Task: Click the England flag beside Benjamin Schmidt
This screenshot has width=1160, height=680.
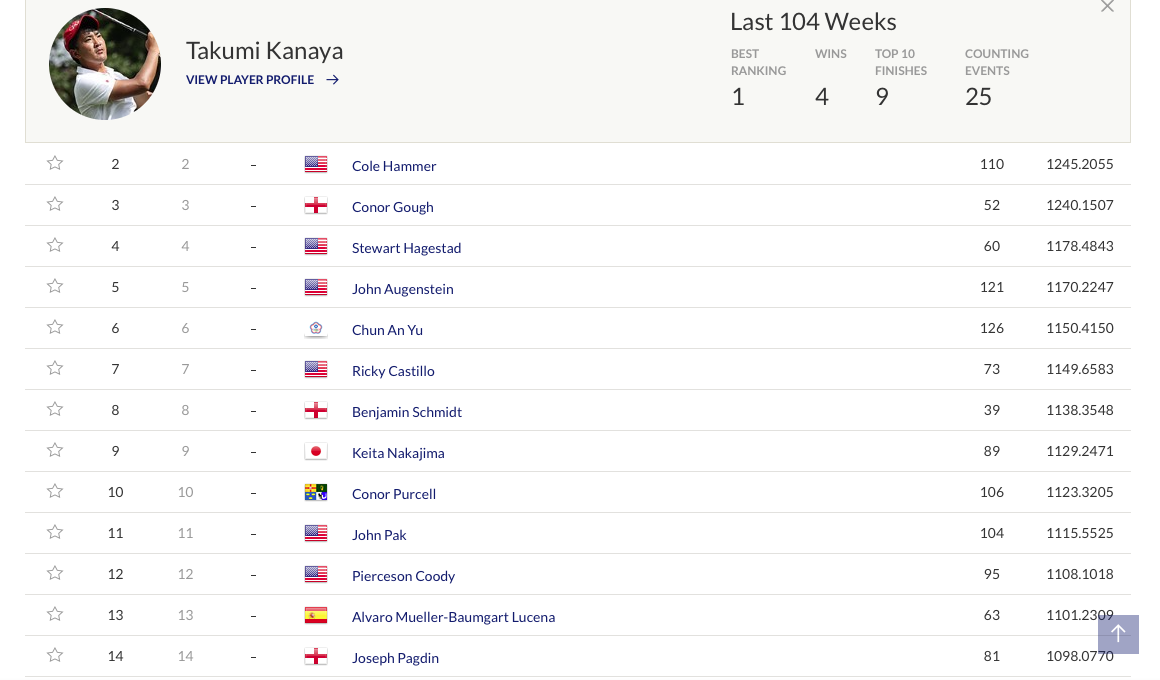Action: 316,410
